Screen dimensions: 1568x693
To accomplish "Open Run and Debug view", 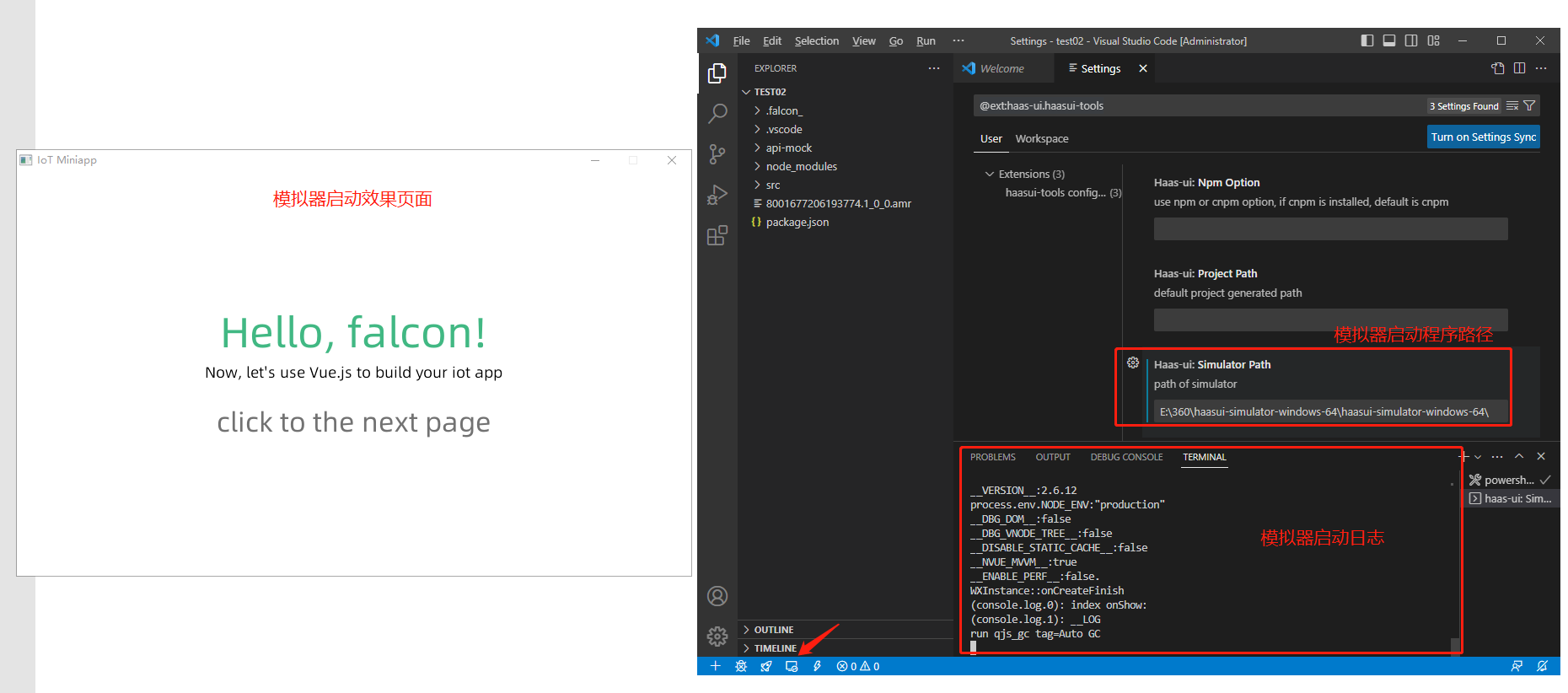I will (717, 195).
